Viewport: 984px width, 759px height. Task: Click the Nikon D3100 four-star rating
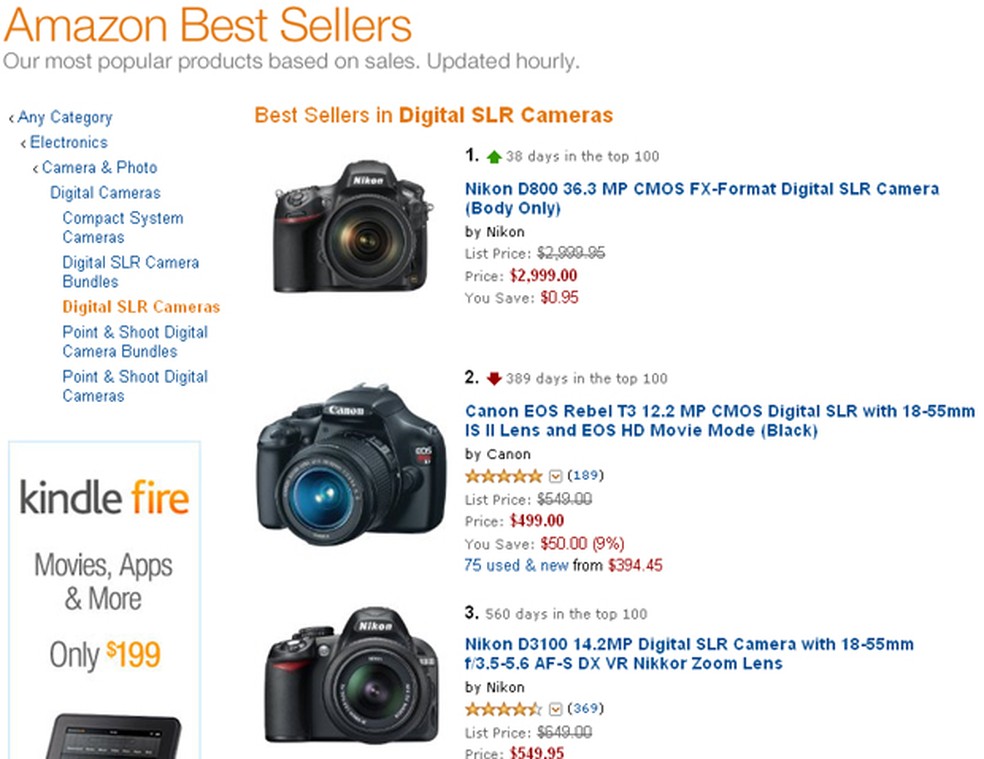(x=503, y=709)
